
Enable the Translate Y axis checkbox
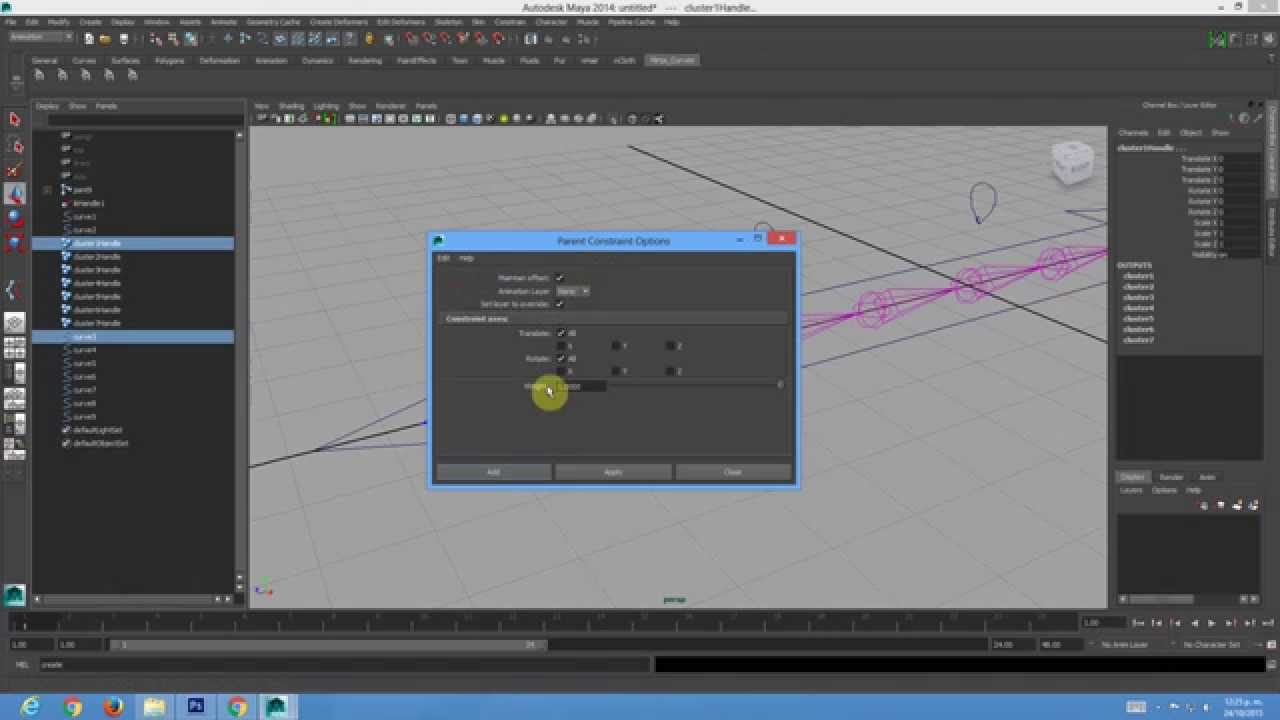tap(615, 346)
